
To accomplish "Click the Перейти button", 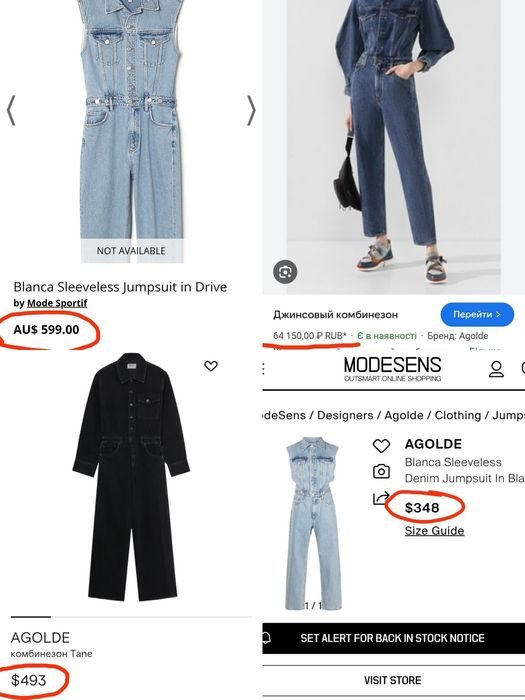I will pos(477,314).
